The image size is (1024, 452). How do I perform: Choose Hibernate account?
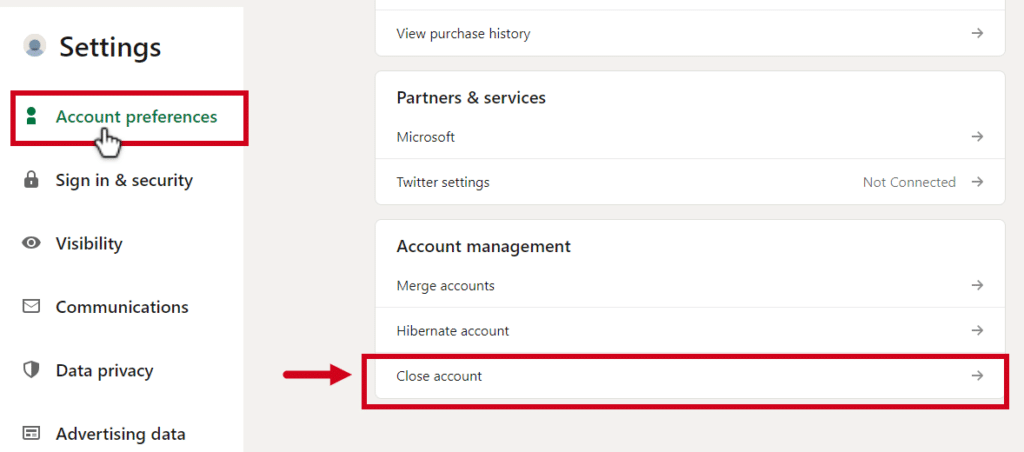coord(453,331)
